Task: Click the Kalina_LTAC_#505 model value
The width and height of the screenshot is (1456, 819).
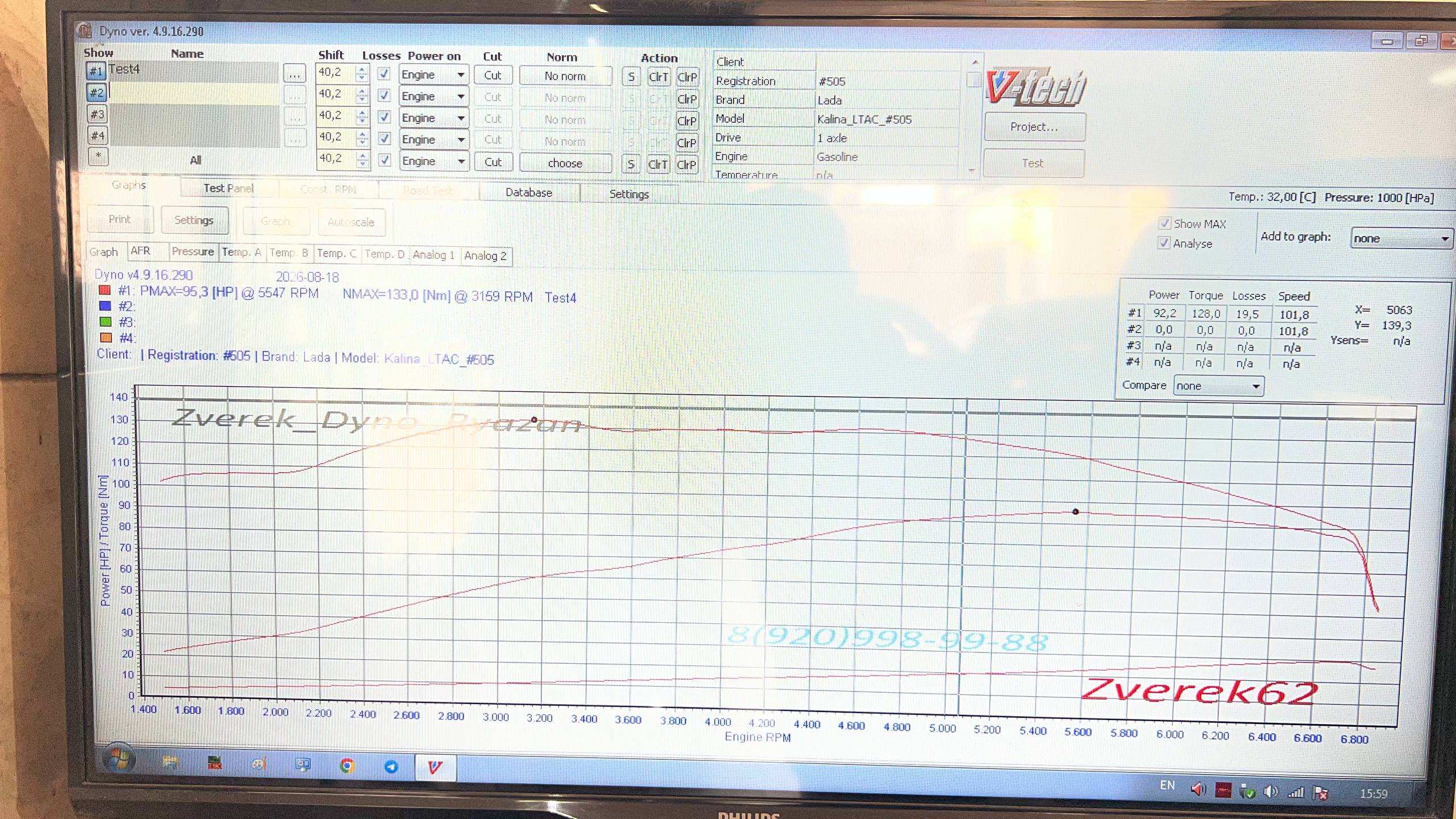Action: [x=864, y=119]
